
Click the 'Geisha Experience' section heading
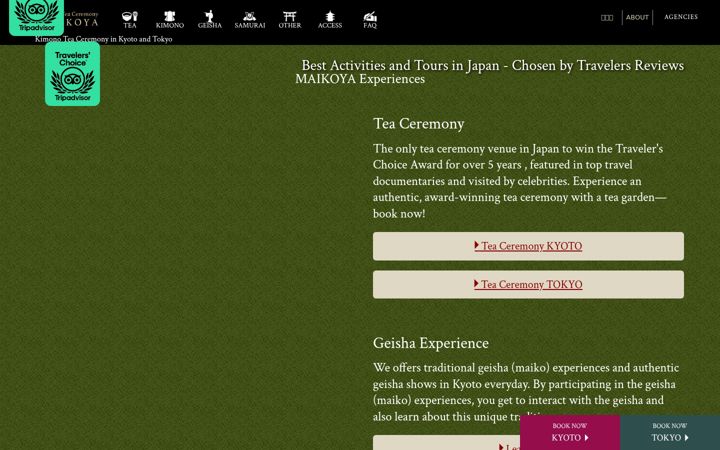pos(431,343)
